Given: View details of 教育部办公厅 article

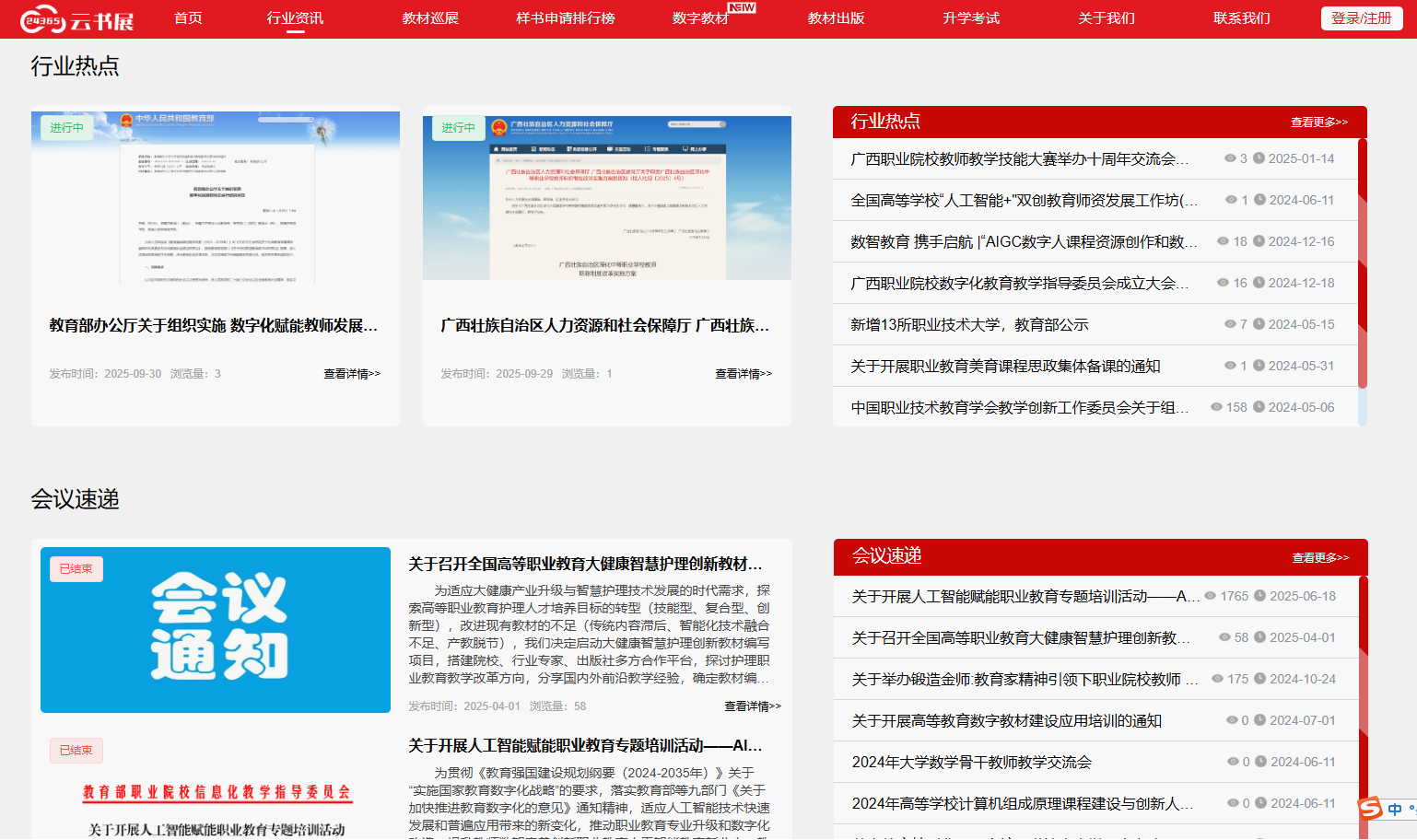Looking at the screenshot, I should tap(351, 374).
